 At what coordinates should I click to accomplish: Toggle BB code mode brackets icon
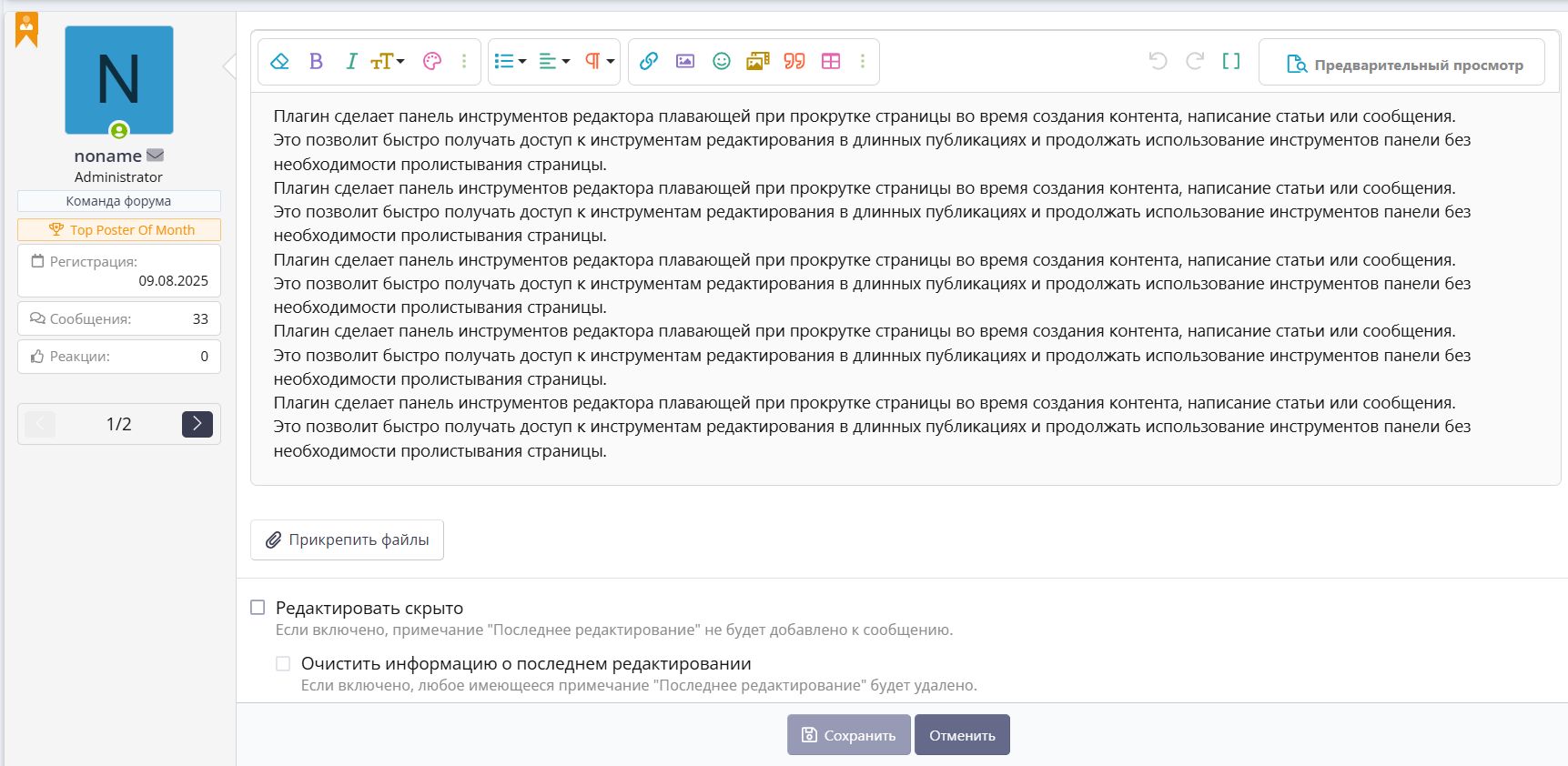click(1231, 61)
